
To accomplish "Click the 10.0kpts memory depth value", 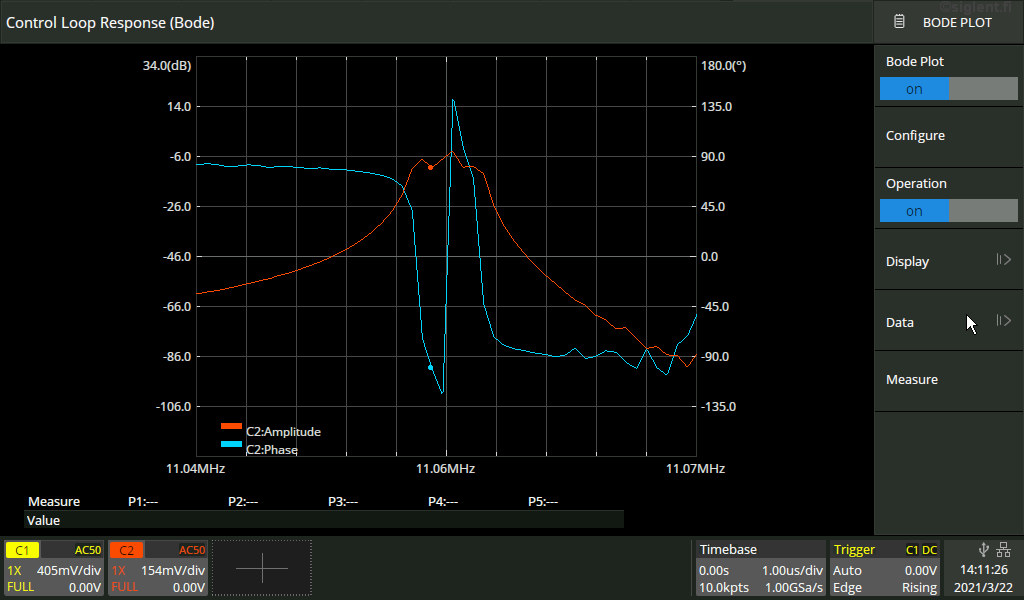I will (x=724, y=588).
